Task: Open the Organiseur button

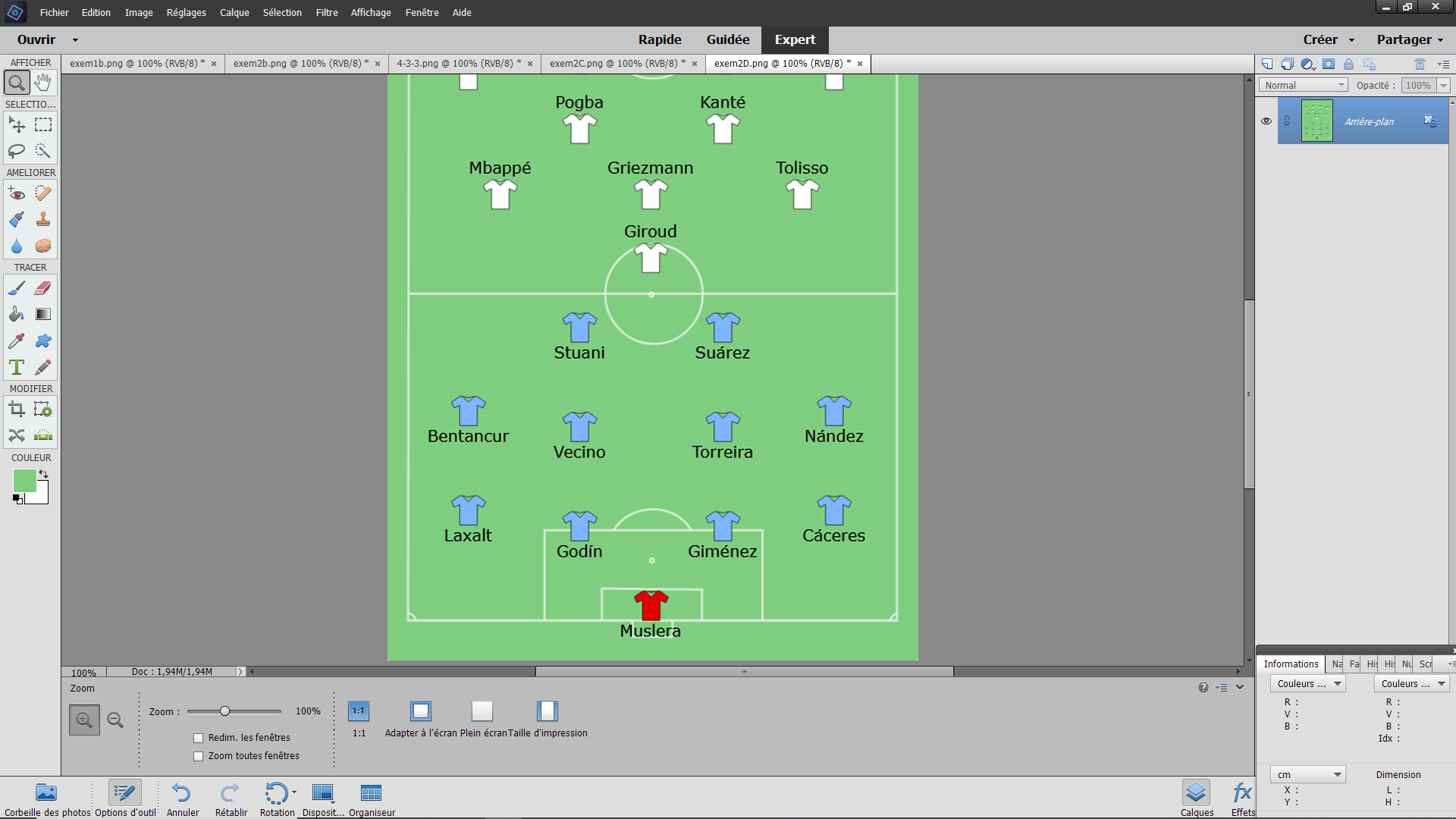Action: [x=372, y=799]
